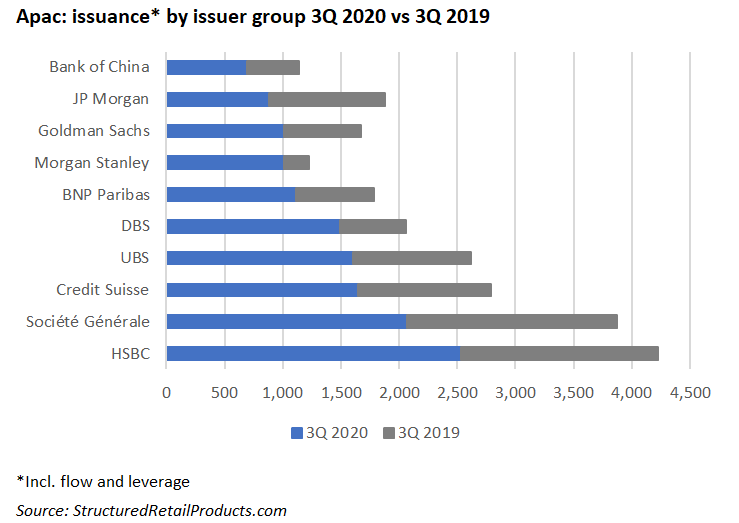Click Credit Suisse's gray 3Q 2019 bar
The width and height of the screenshot is (739, 523).
tap(424, 290)
